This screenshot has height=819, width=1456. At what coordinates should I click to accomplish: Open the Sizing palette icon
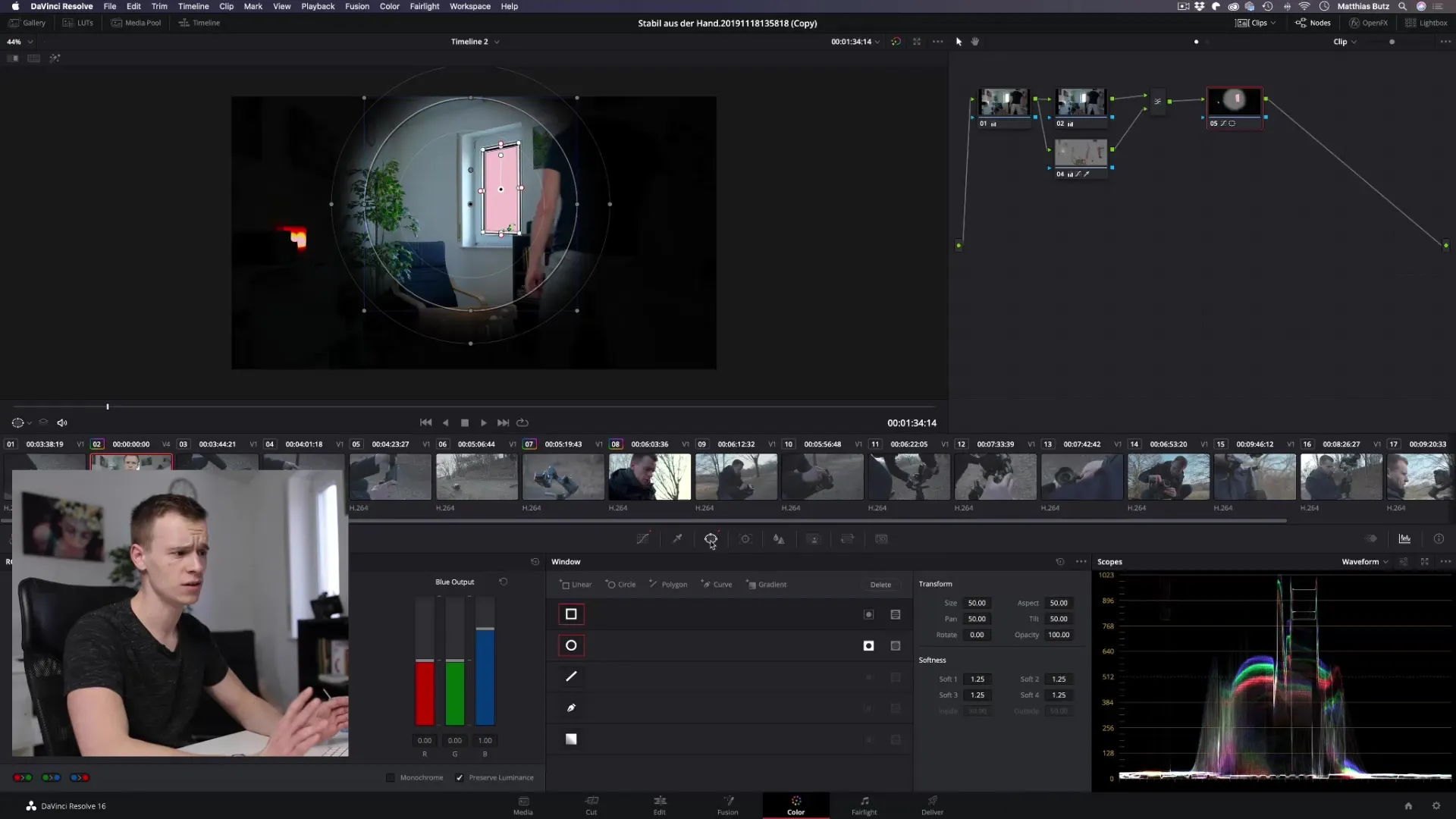click(847, 538)
